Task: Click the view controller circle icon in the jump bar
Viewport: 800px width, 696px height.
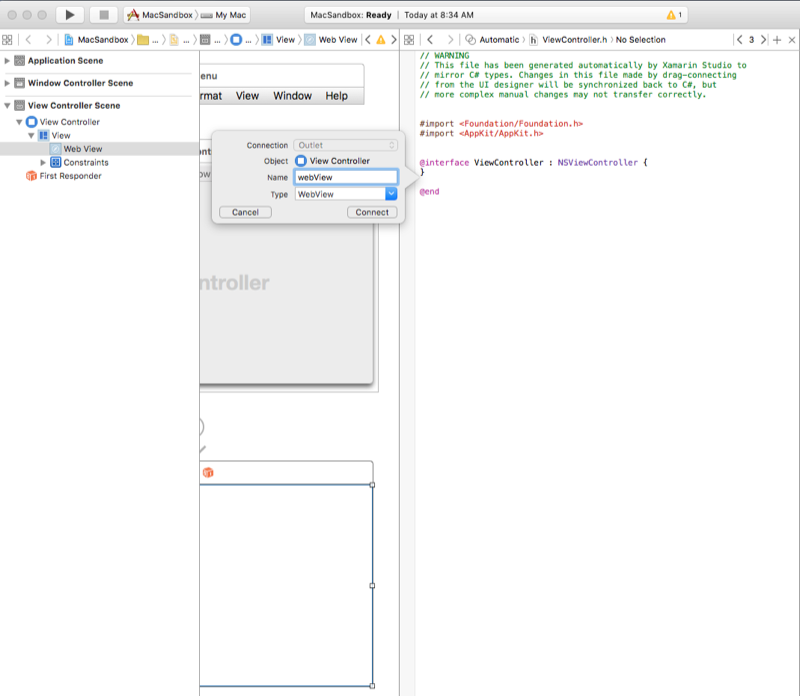Action: click(x=236, y=40)
